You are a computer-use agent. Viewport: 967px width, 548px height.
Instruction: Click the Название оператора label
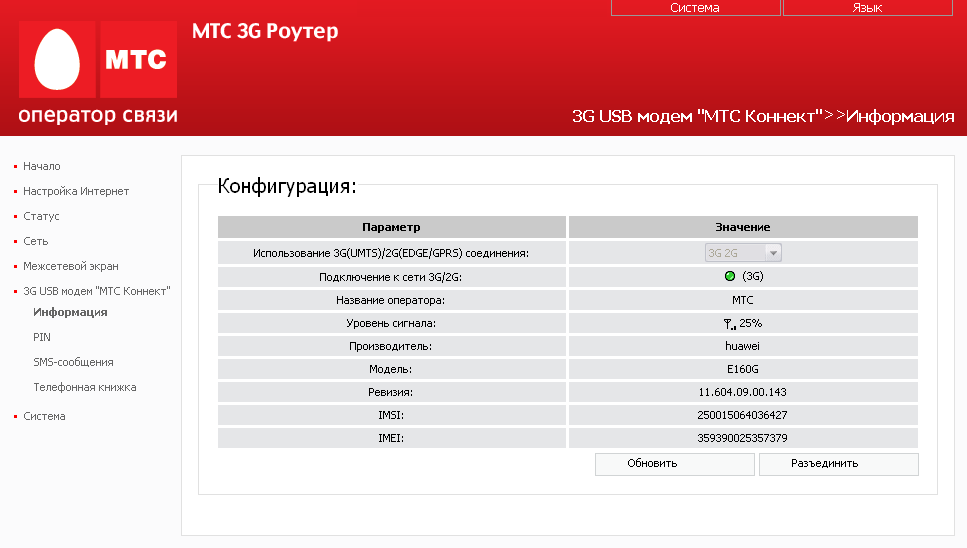coord(390,300)
